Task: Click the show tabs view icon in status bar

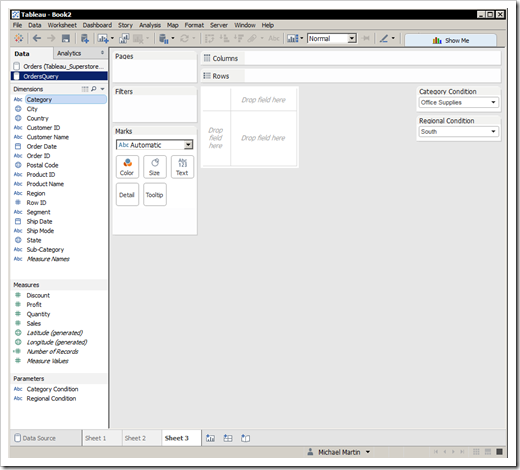Action: [499, 452]
